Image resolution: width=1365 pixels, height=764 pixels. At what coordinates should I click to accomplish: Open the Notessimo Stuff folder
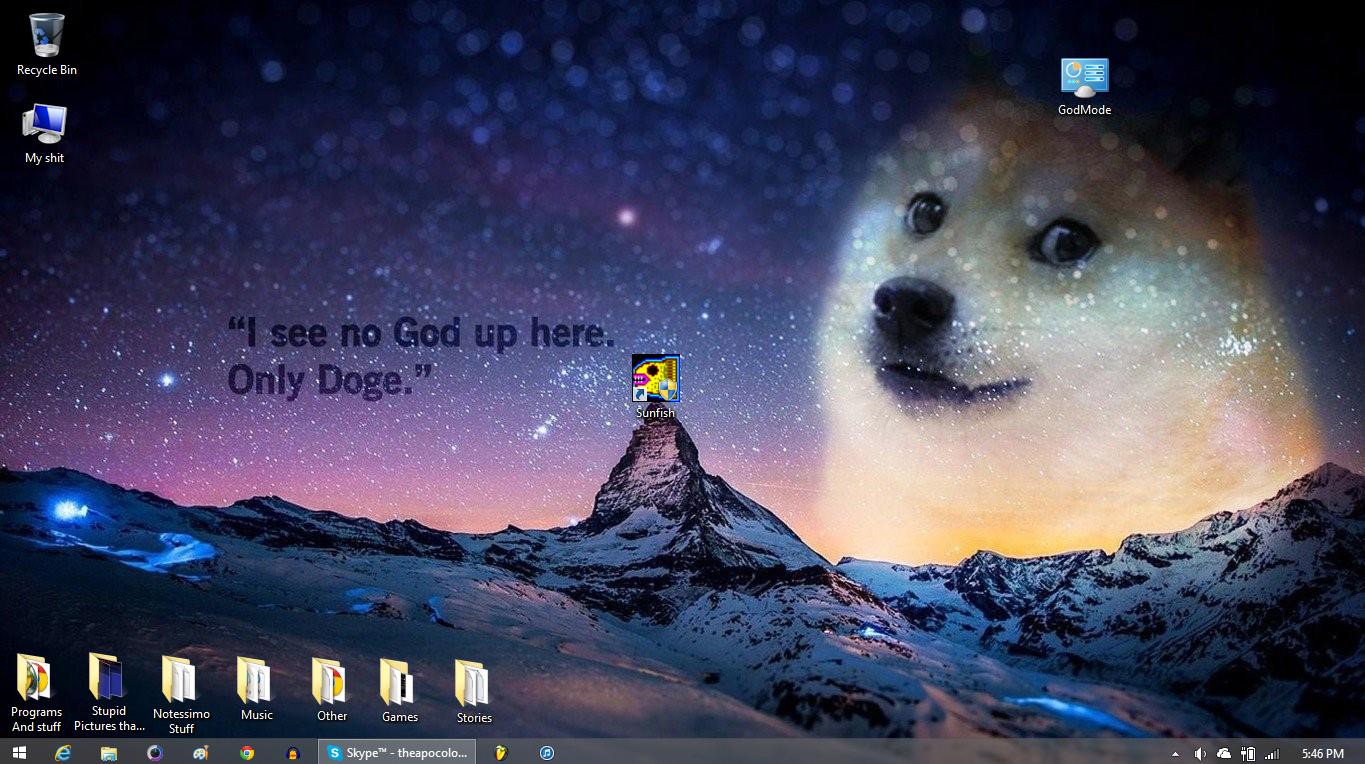click(x=181, y=680)
